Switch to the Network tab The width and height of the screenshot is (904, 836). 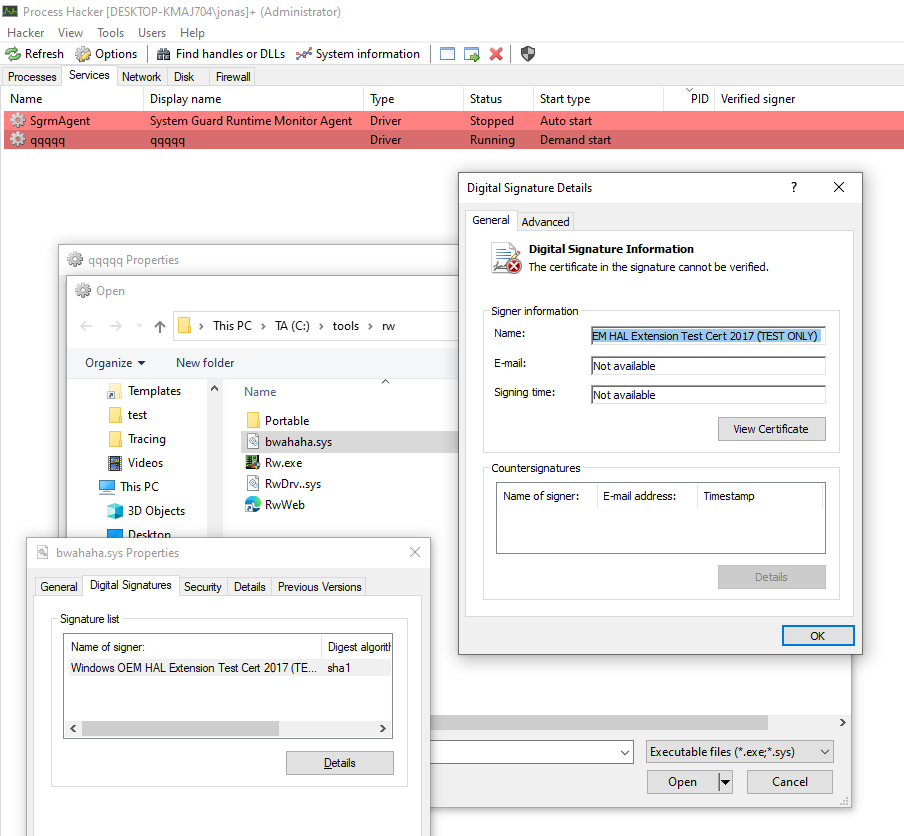[141, 77]
